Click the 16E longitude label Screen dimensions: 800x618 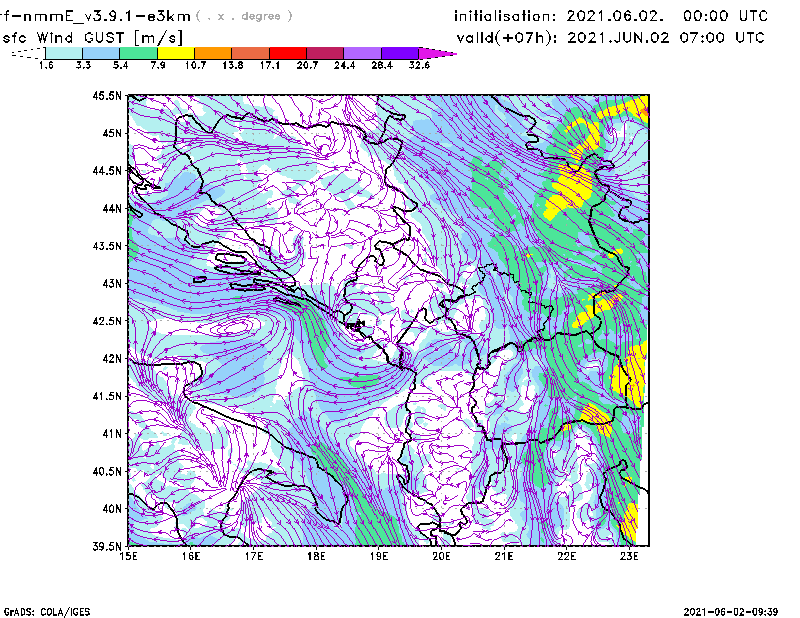click(191, 556)
